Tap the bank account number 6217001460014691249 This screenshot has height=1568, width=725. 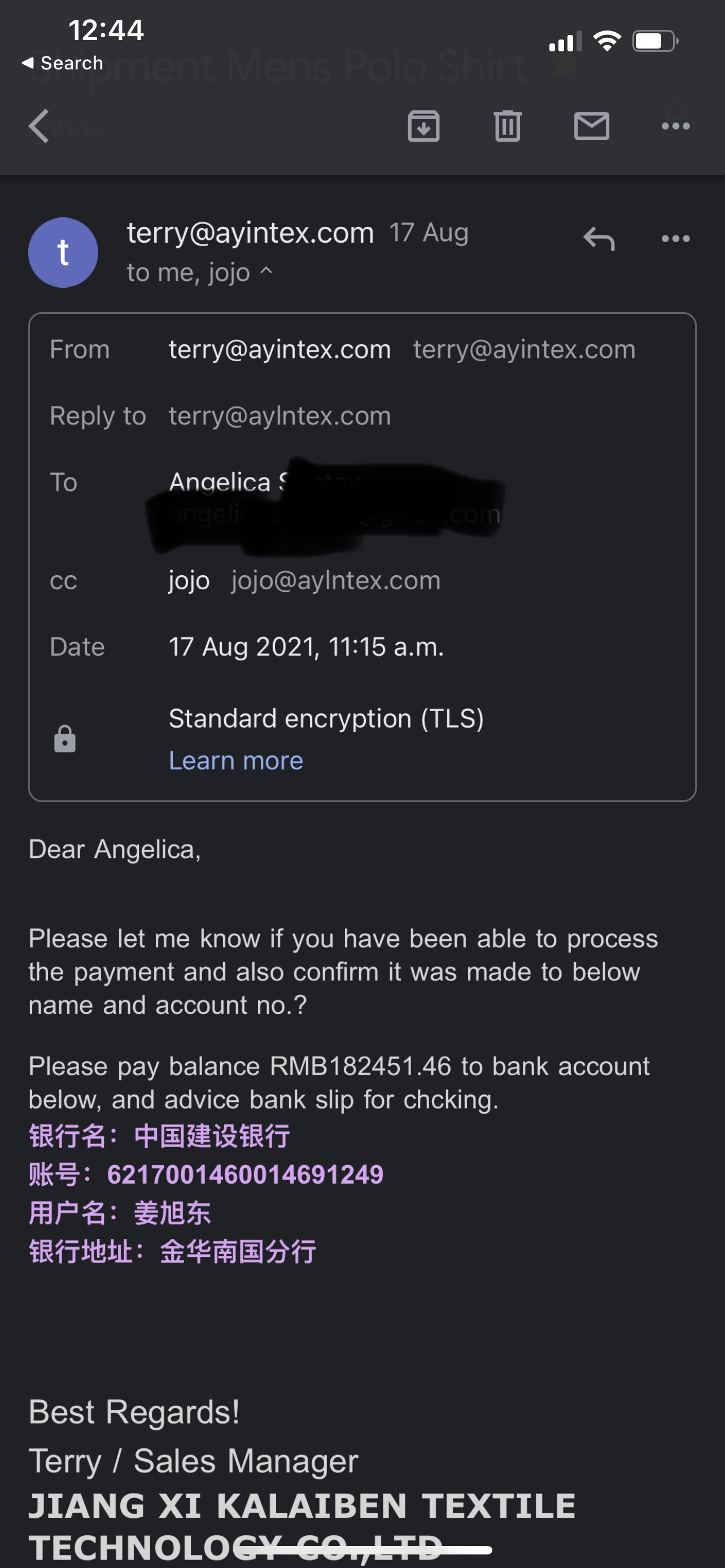tap(245, 1175)
